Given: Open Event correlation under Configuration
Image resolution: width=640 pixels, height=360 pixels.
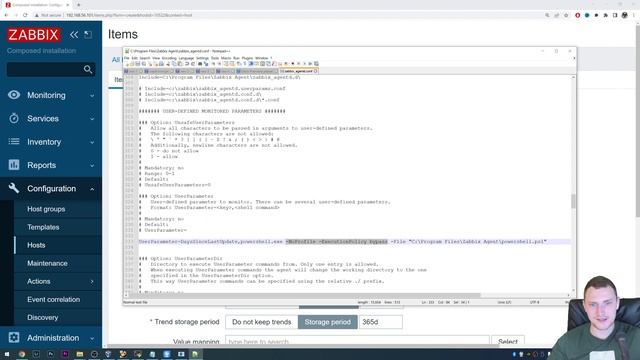Looking at the screenshot, I should (x=53, y=299).
